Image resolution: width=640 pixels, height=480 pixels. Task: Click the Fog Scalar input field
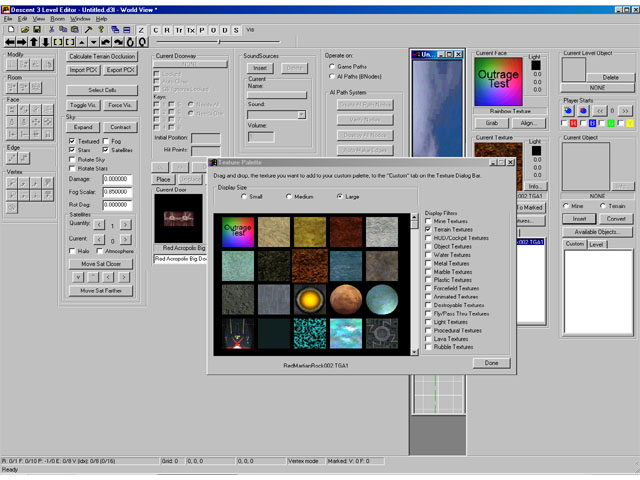pos(118,192)
